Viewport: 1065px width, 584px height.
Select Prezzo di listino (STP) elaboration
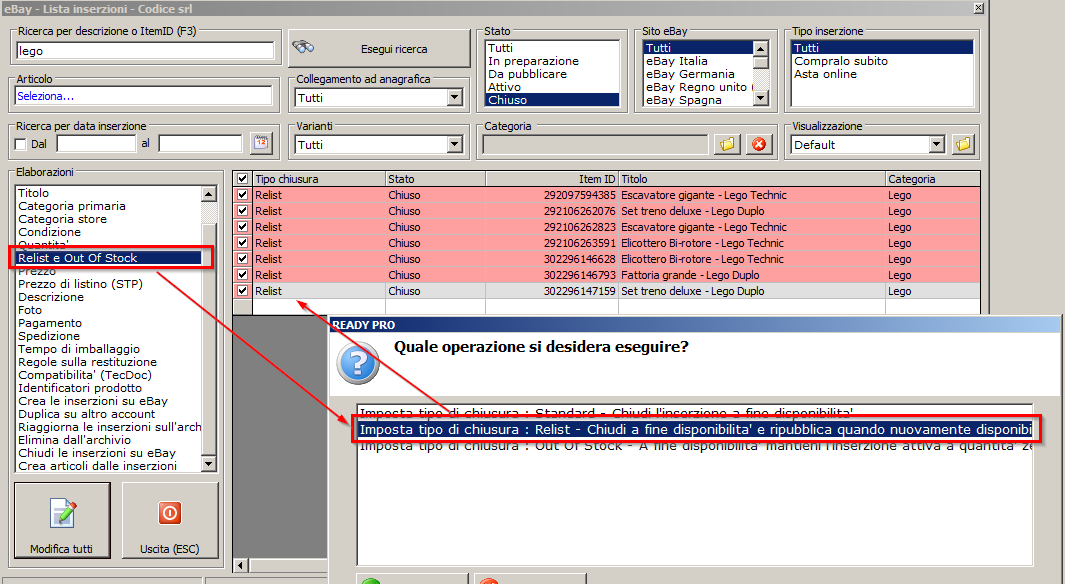109,284
